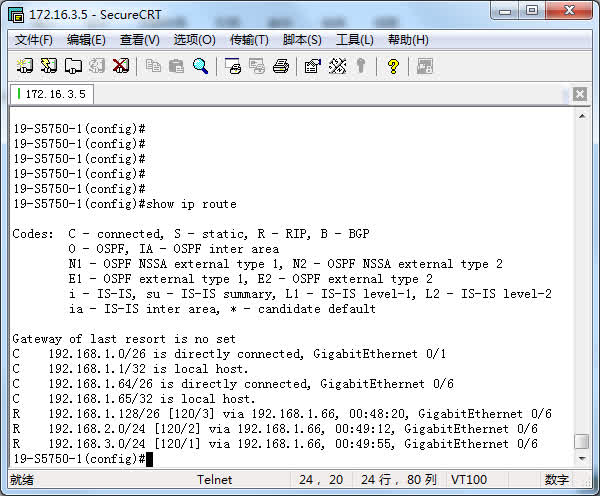Click the Quick Connect toolbar icon
Viewport: 600px width, 496px height.
49,66
